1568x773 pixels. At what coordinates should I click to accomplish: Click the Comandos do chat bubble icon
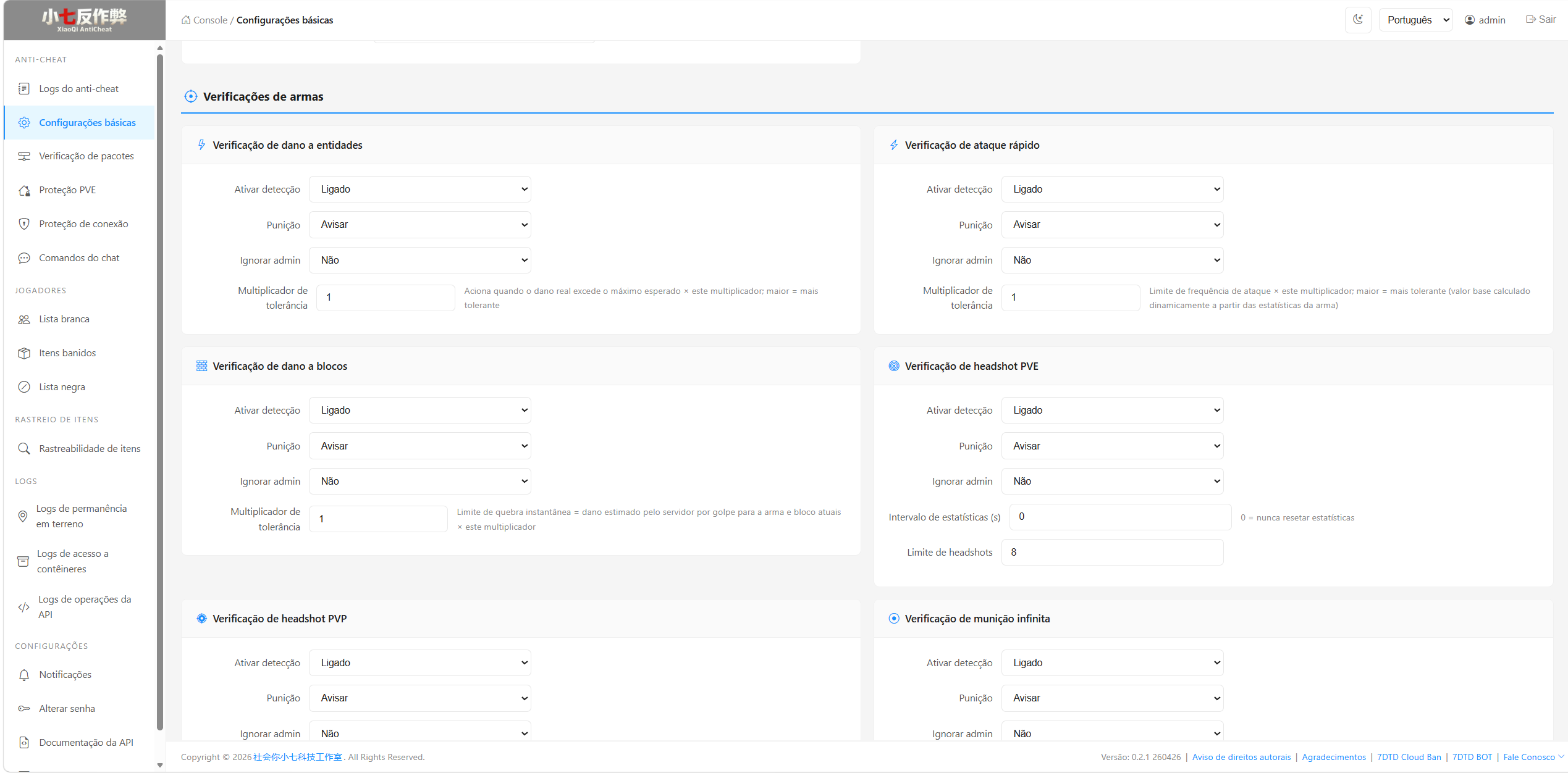pos(24,258)
